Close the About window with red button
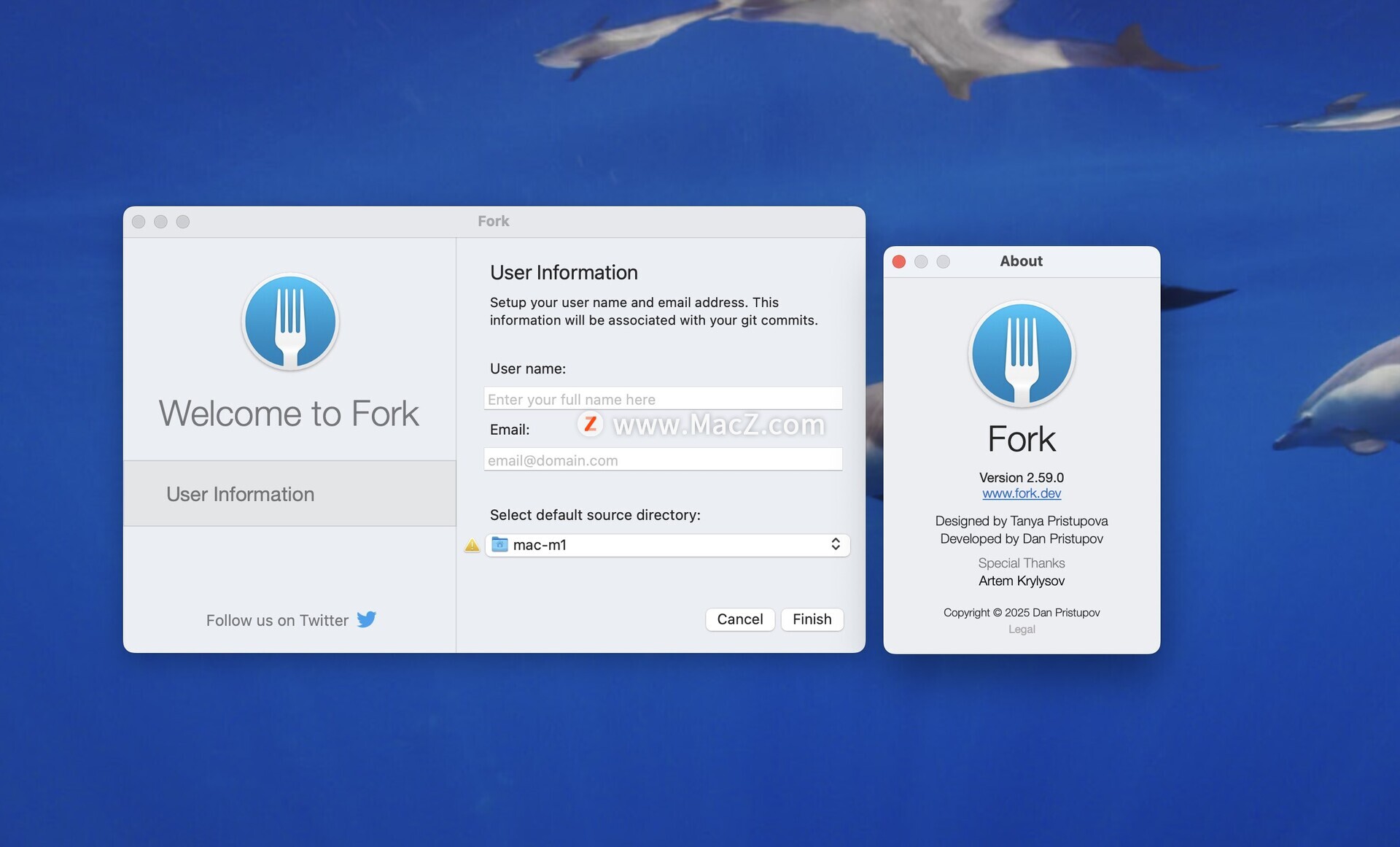The width and height of the screenshot is (1400, 847). click(899, 262)
